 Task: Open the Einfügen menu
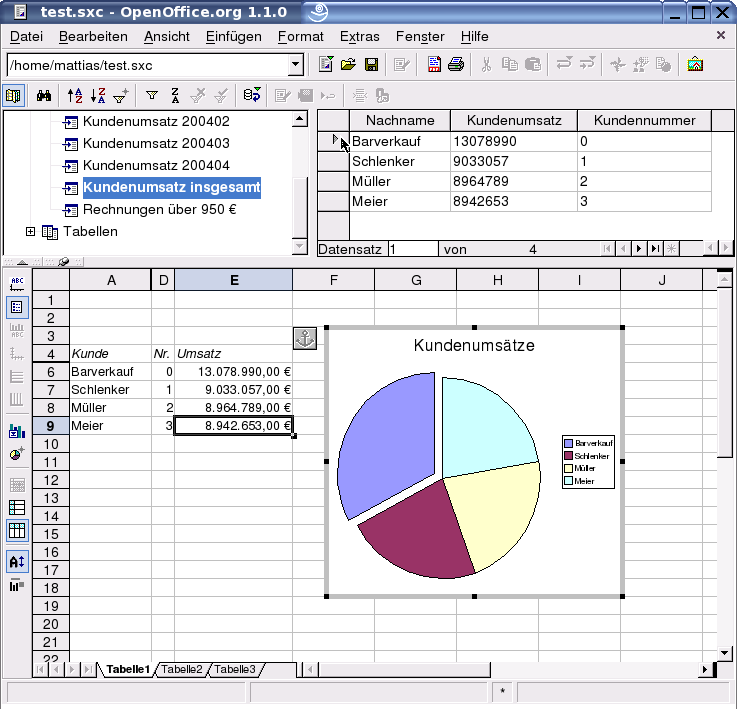coord(233,36)
